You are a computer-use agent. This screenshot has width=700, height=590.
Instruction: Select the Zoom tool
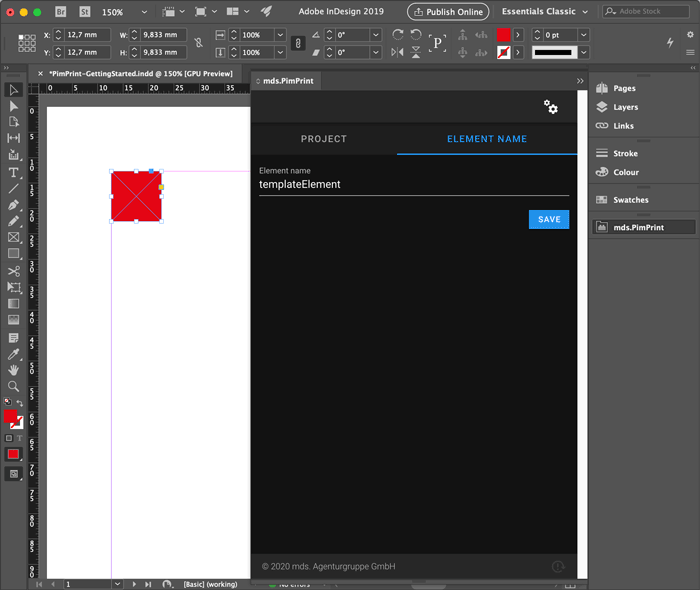click(x=13, y=386)
